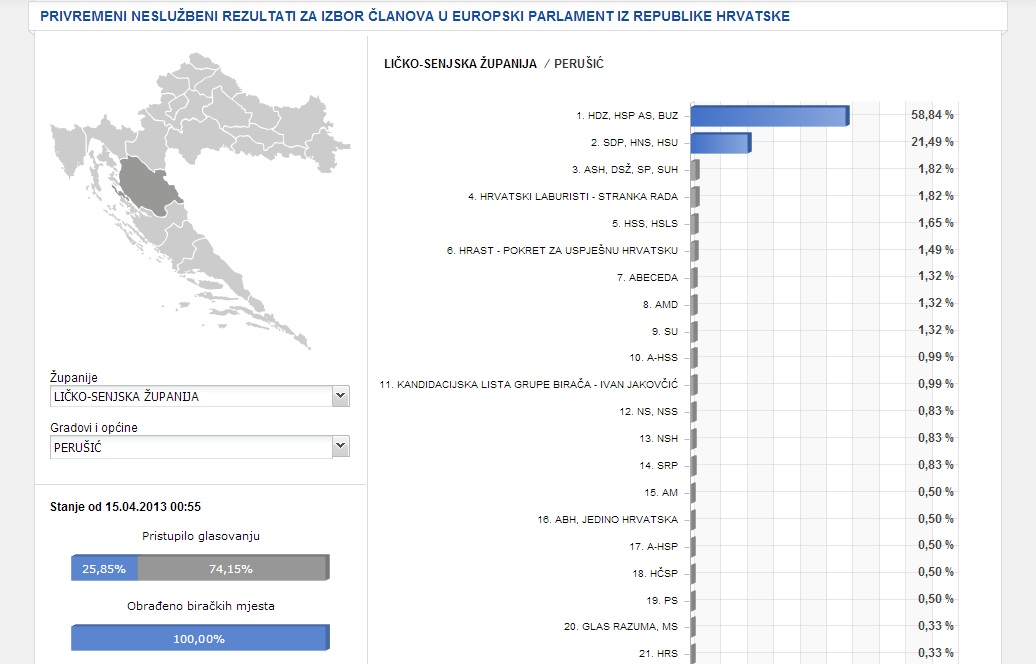Click the label '16. ABH, JEDINO HRVATSKA'
1036x664 pixels.
pos(608,520)
